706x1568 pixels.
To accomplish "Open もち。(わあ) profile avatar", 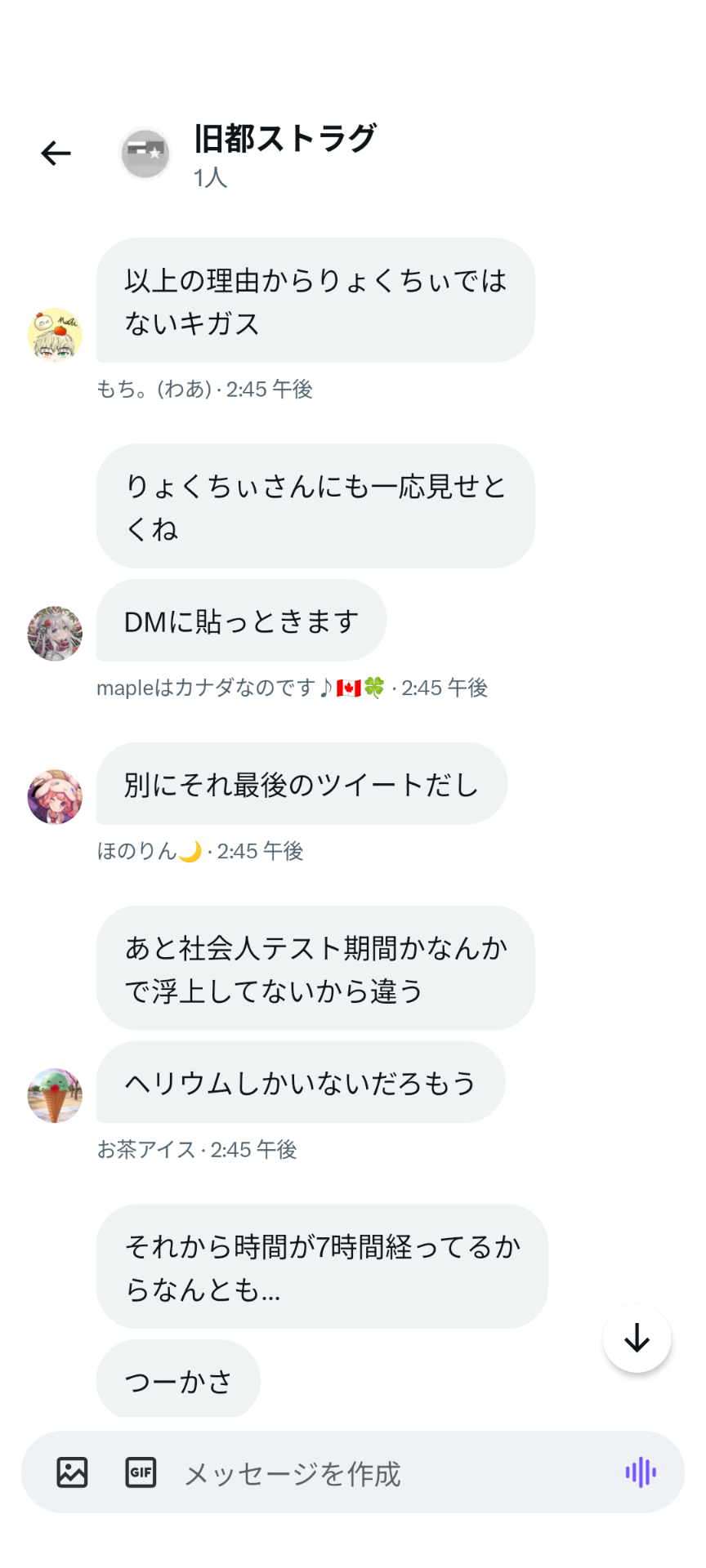I will click(x=55, y=335).
